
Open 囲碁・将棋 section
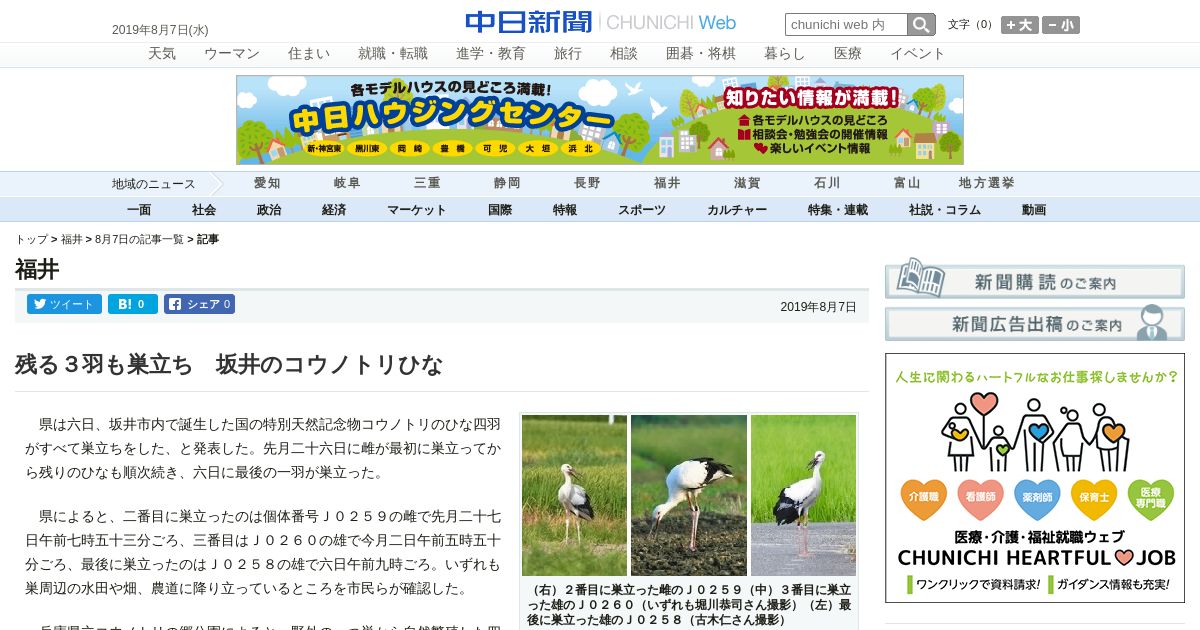701,54
